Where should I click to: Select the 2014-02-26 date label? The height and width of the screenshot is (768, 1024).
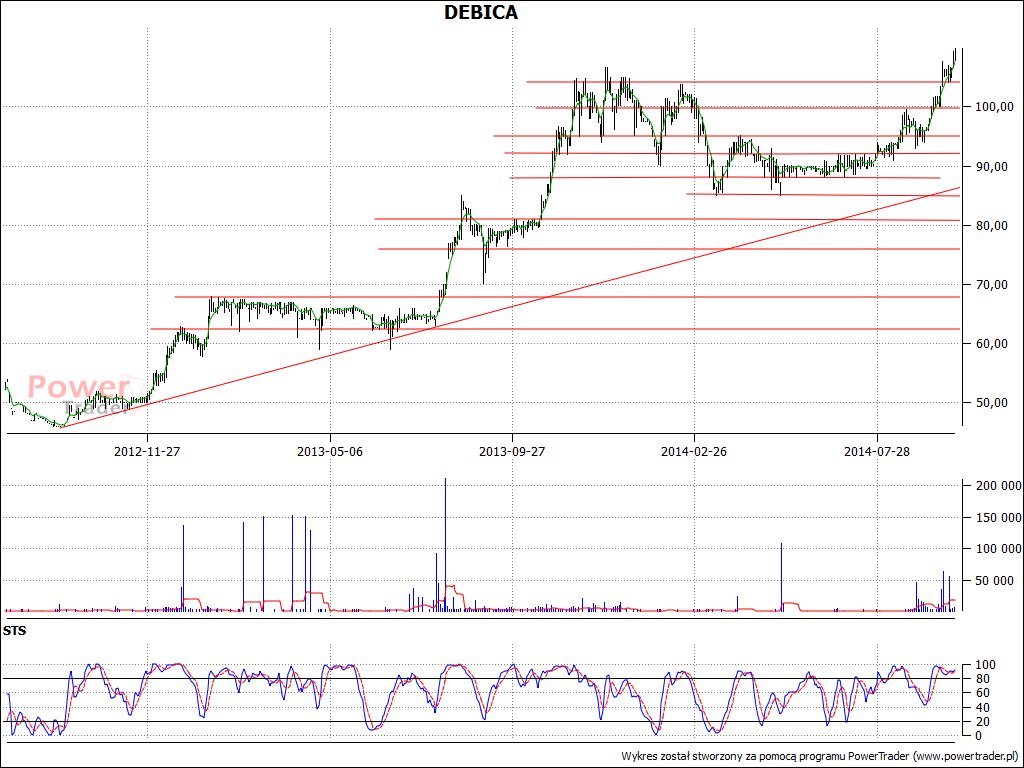click(x=694, y=451)
